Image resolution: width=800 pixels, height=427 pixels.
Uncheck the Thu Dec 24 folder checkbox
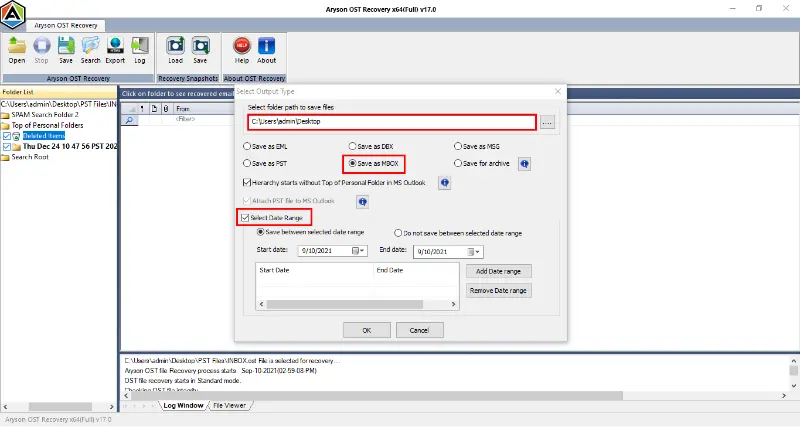[x=7, y=146]
